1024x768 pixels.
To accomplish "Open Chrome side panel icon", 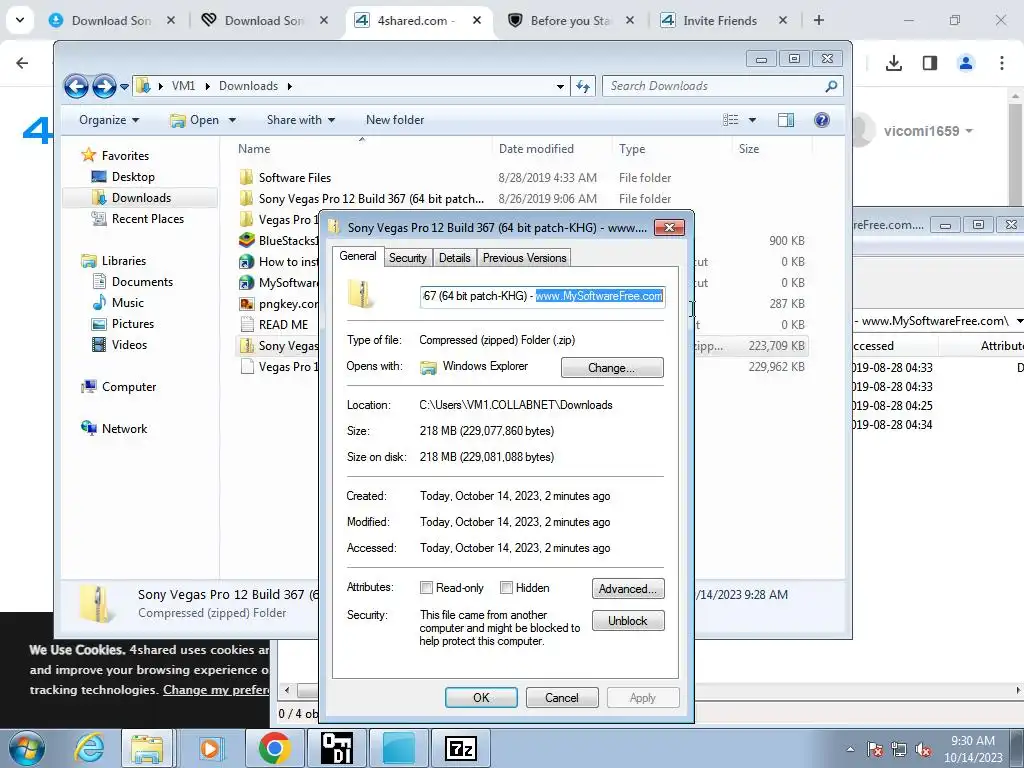I will pyautogui.click(x=929, y=63).
